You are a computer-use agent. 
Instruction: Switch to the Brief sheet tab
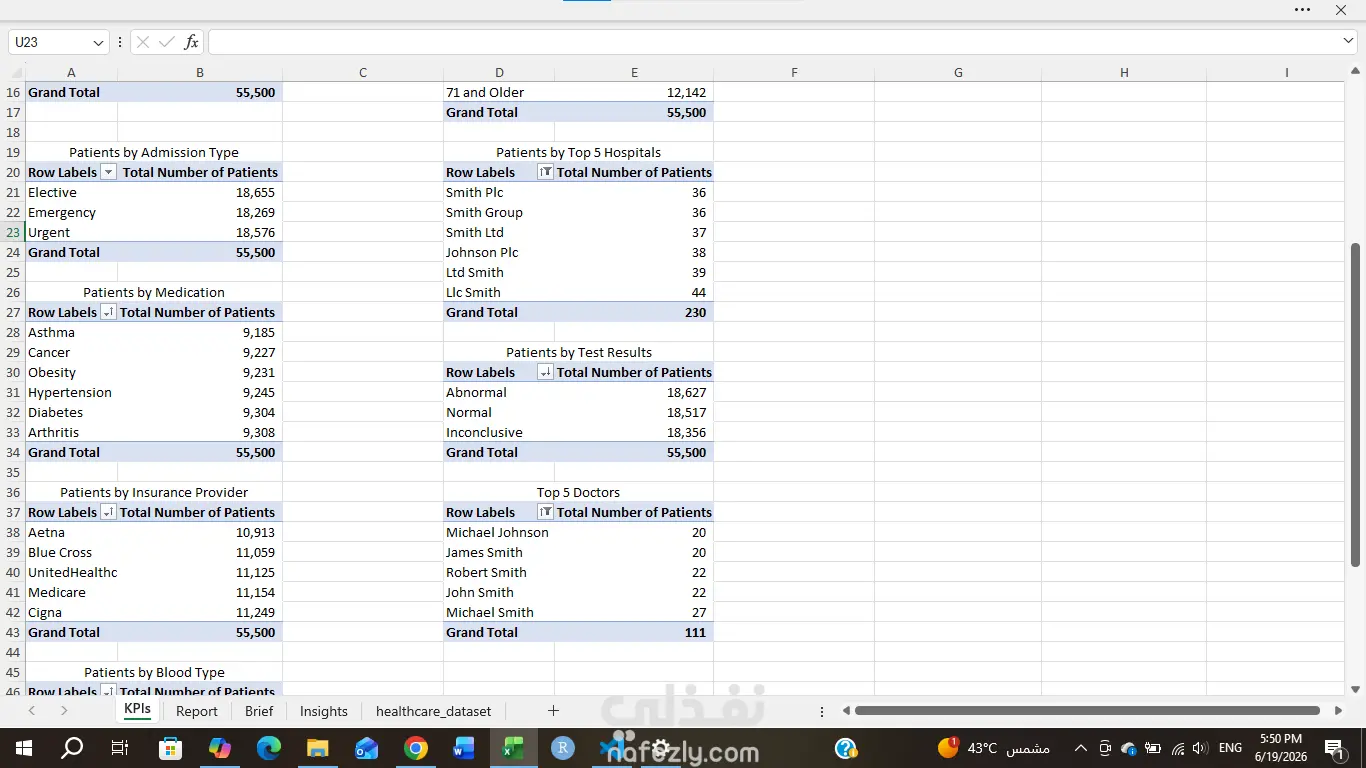259,711
